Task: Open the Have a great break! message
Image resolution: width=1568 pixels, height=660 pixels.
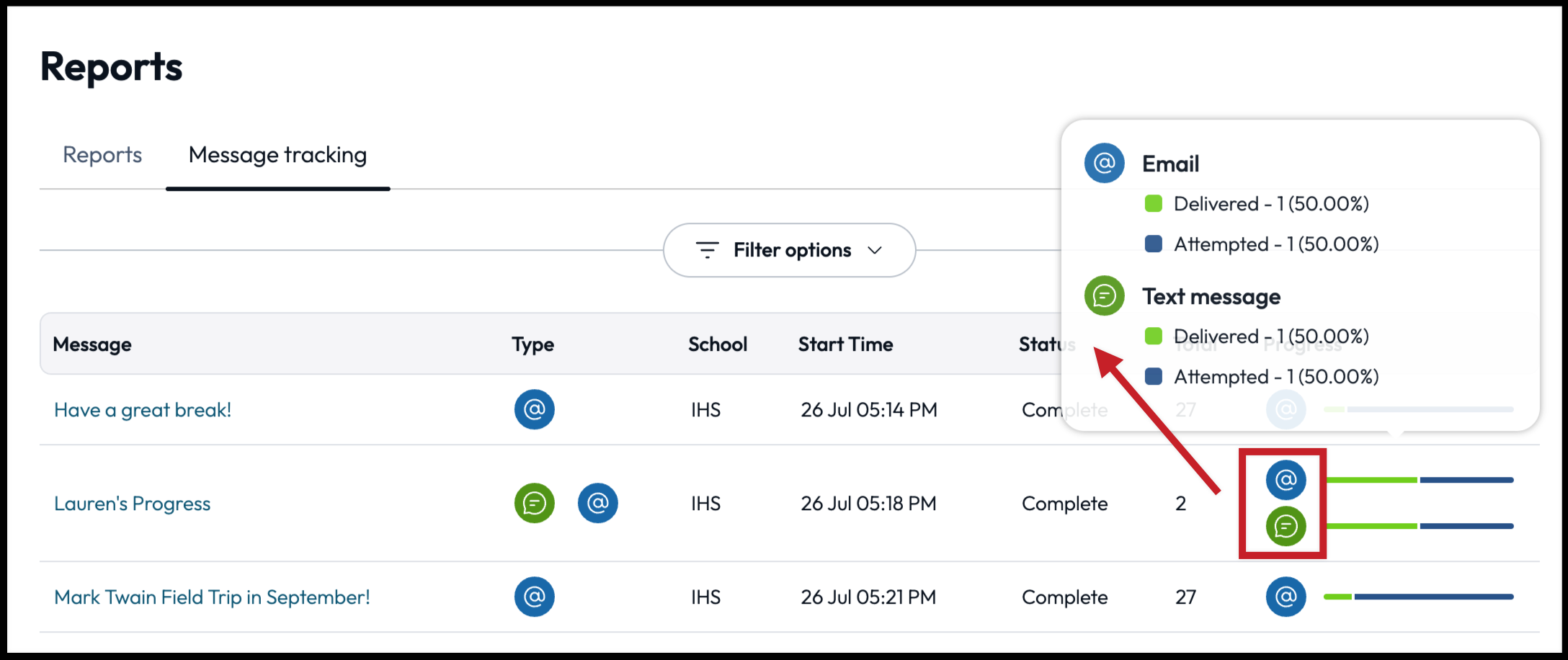Action: tap(143, 410)
